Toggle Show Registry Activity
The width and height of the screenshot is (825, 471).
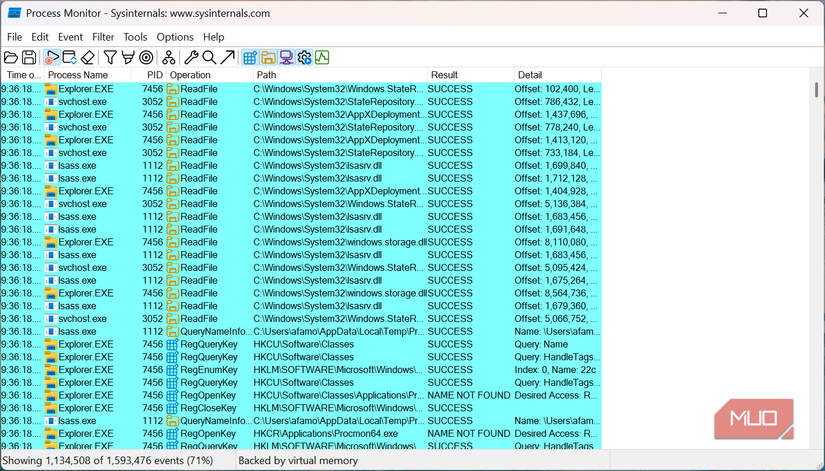click(x=250, y=57)
